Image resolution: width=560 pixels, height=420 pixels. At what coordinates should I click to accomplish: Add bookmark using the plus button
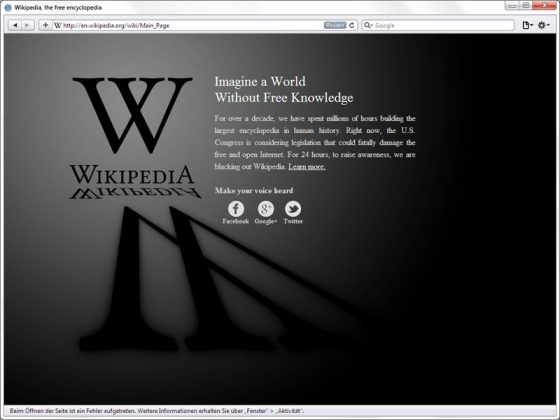coord(45,25)
